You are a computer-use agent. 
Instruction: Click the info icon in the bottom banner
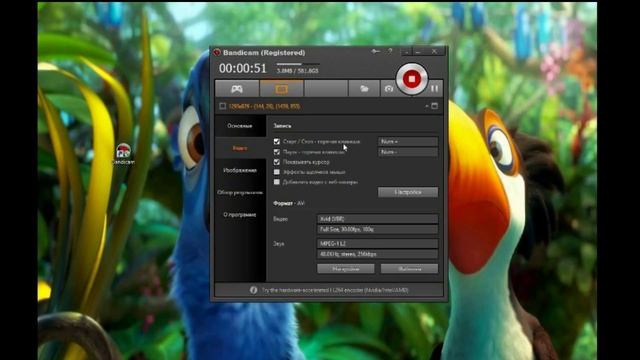[253, 290]
